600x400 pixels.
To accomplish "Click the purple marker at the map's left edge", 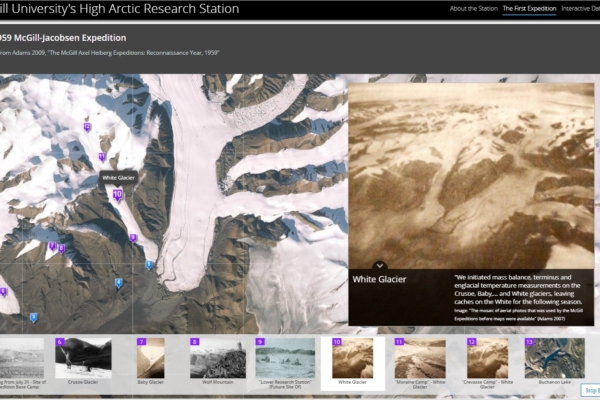I will pos(4,292).
